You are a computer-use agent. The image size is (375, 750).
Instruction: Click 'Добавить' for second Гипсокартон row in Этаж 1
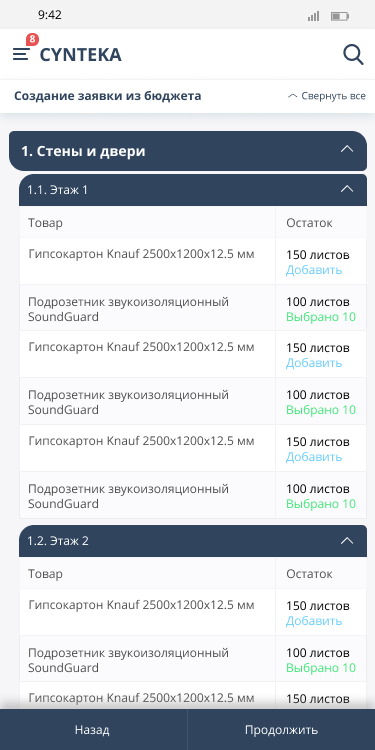coord(314,363)
